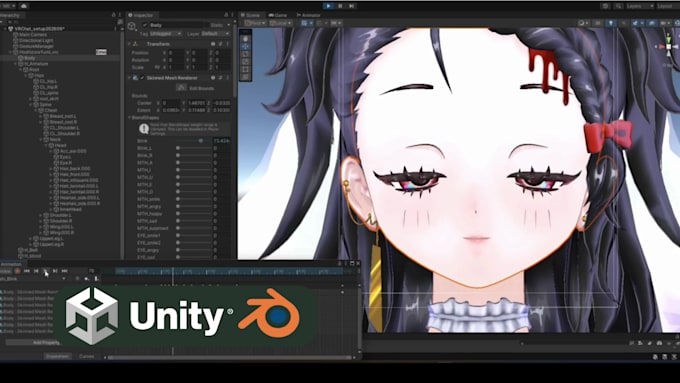This screenshot has height=383, width=680.
Task: Lock the Hierarchy panel with the lock icon
Action: 114,15
